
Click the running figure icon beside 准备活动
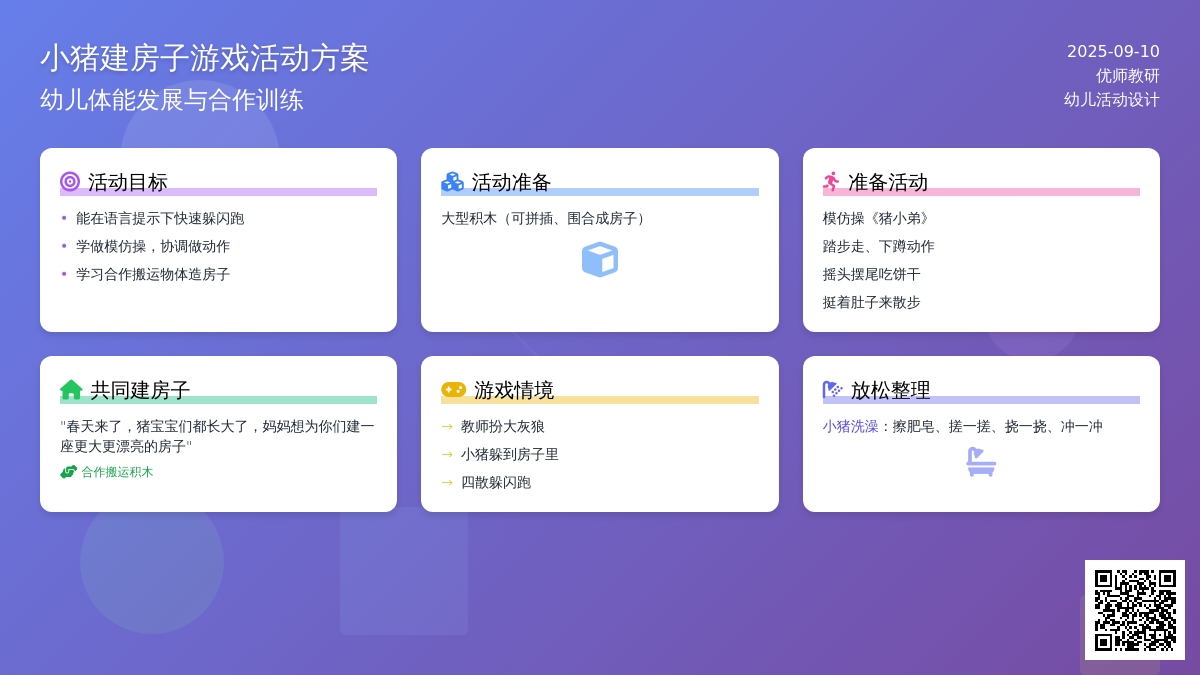pyautogui.click(x=831, y=182)
